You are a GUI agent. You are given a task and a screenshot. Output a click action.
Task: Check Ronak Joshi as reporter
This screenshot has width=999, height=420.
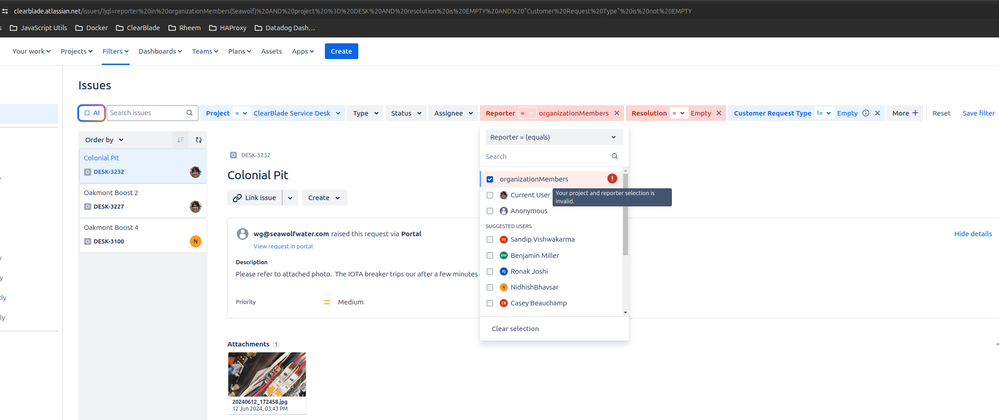490,272
